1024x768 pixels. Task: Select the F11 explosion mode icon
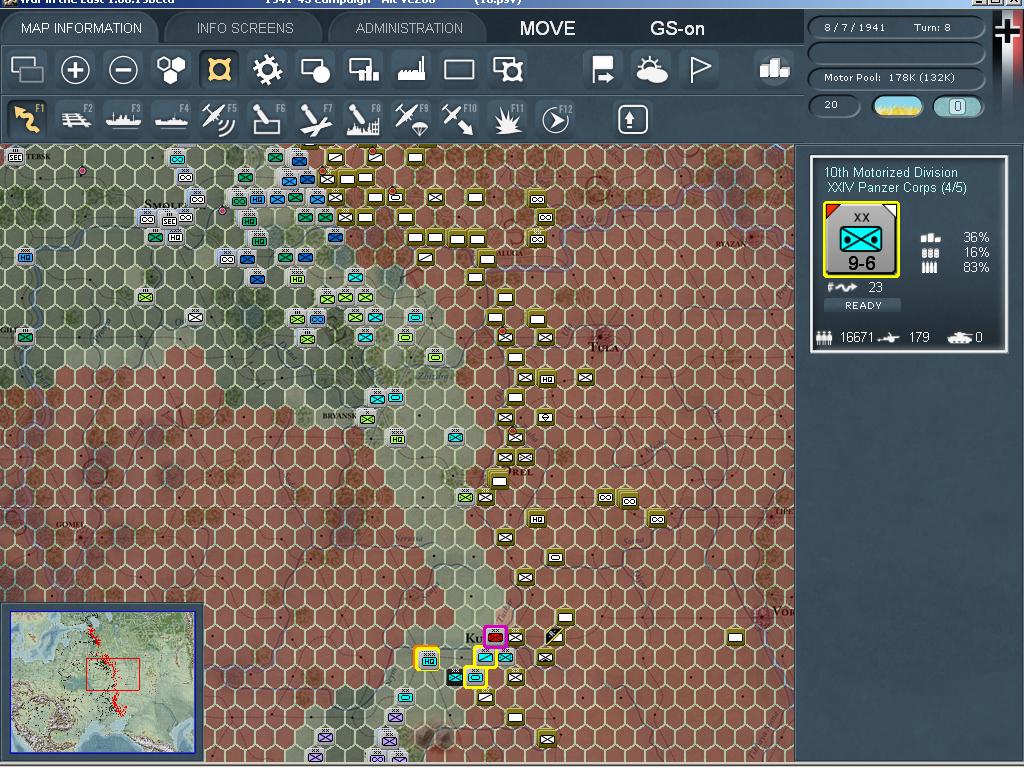[507, 118]
